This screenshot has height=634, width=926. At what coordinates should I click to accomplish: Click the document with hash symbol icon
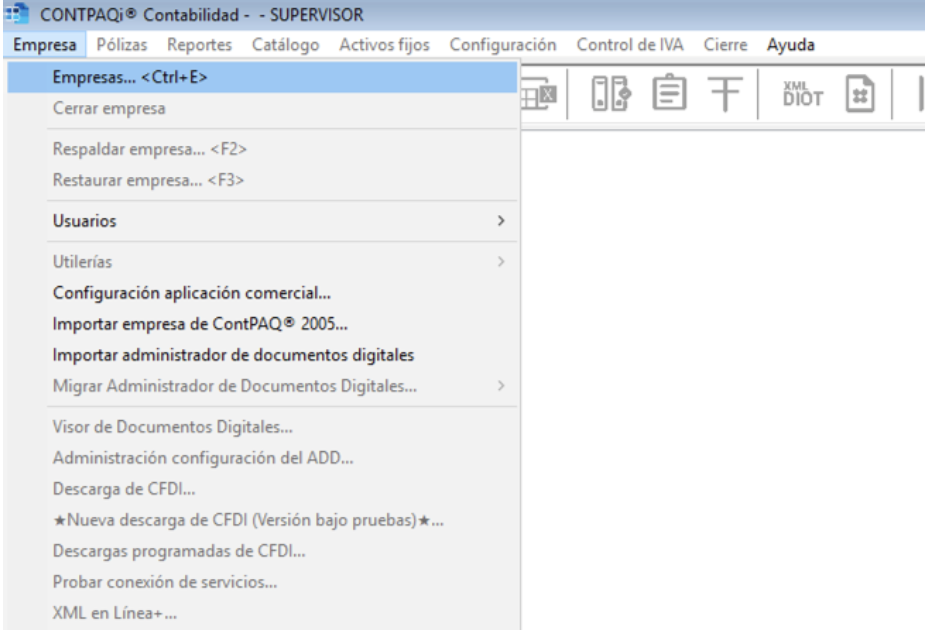point(860,93)
